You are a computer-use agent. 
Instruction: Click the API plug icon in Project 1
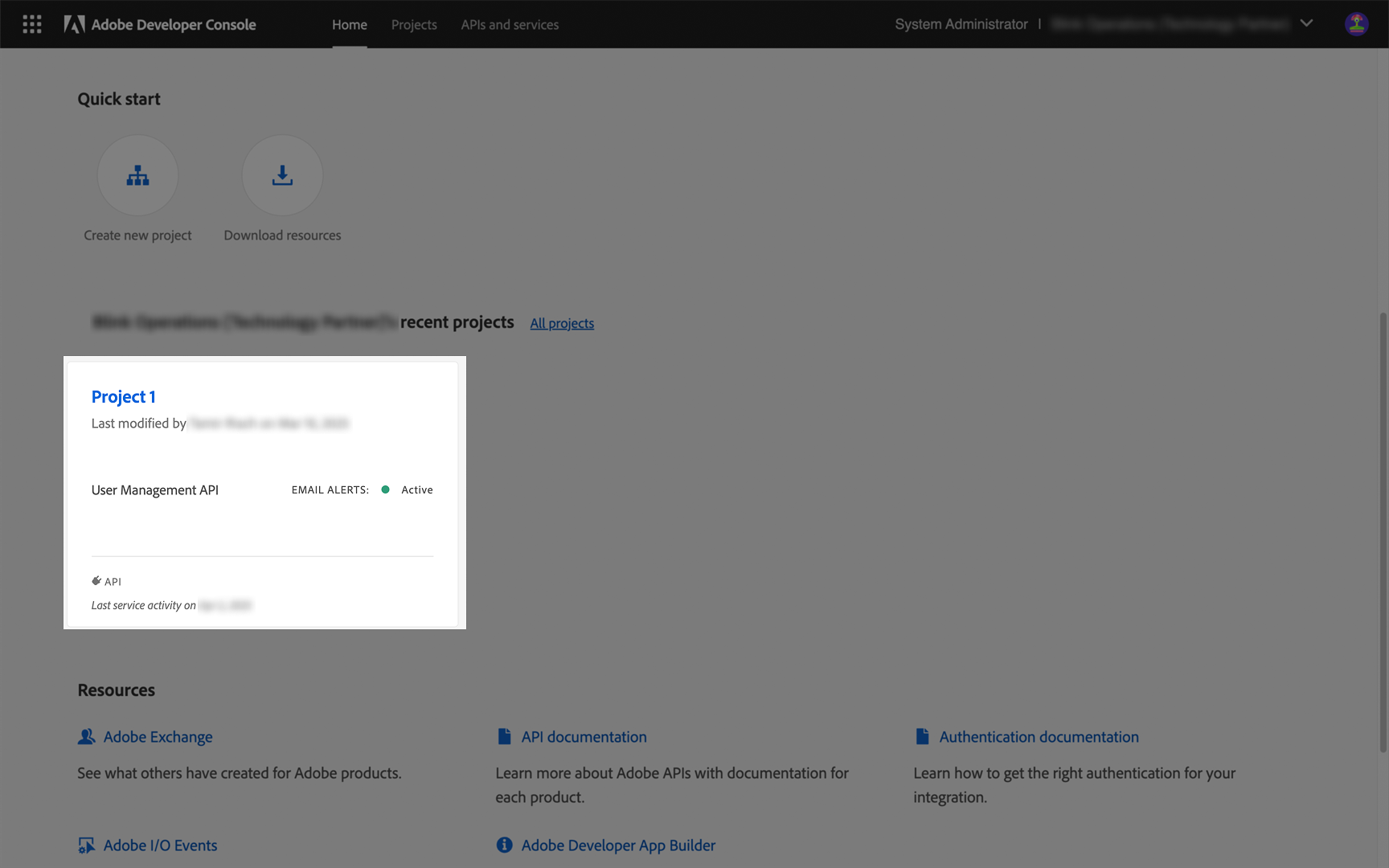96,580
